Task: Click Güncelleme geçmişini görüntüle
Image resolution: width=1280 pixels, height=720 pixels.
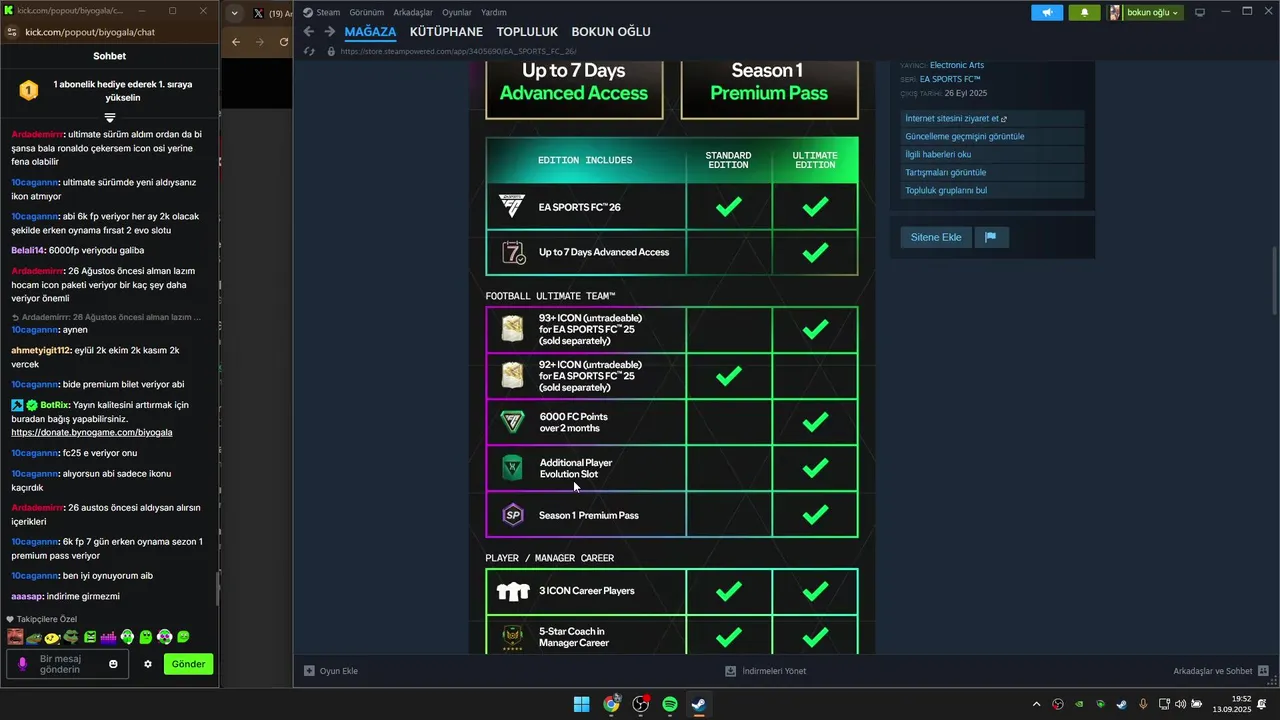Action: (992, 137)
